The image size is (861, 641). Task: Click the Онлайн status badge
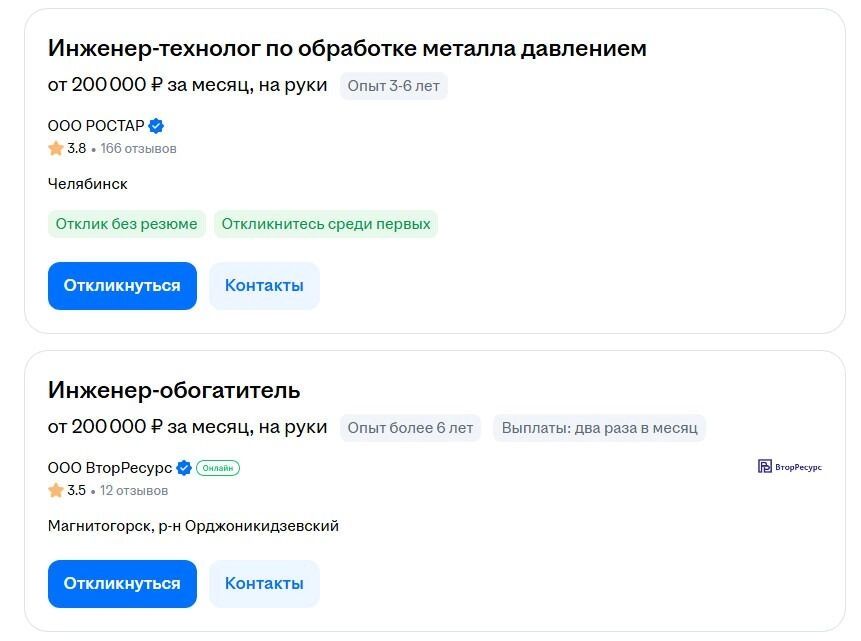[218, 468]
